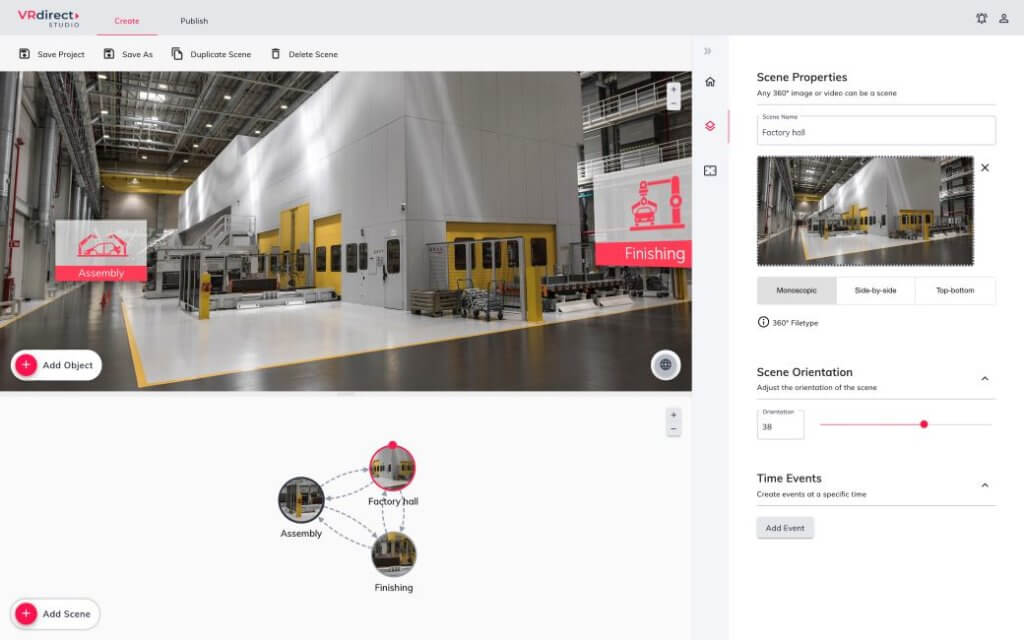Switch to the Publish tab
The height and width of the screenshot is (640, 1024).
pos(194,20)
